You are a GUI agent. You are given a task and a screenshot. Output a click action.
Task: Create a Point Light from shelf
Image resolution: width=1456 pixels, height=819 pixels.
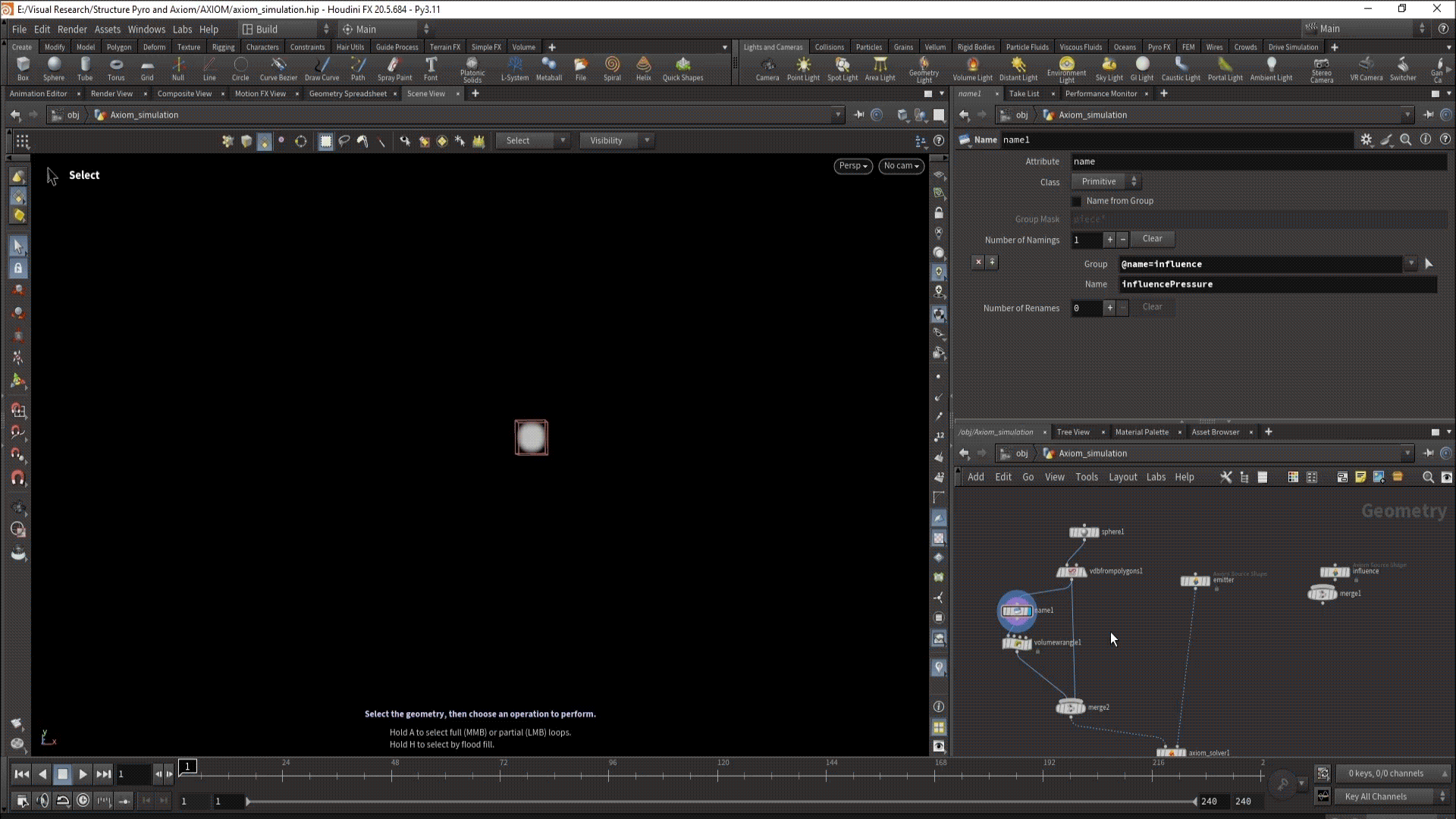(802, 68)
